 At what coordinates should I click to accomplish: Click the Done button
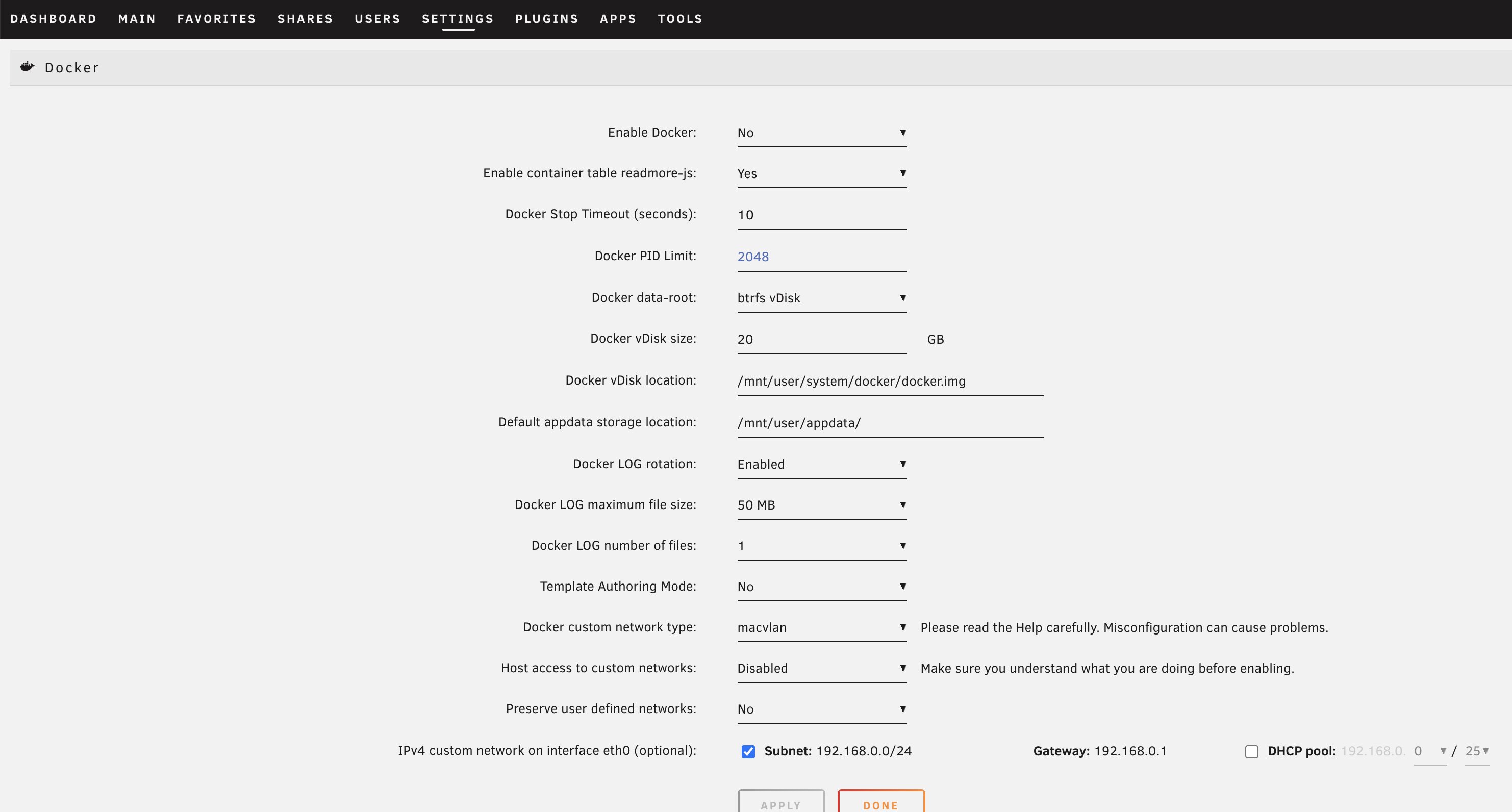pos(880,804)
